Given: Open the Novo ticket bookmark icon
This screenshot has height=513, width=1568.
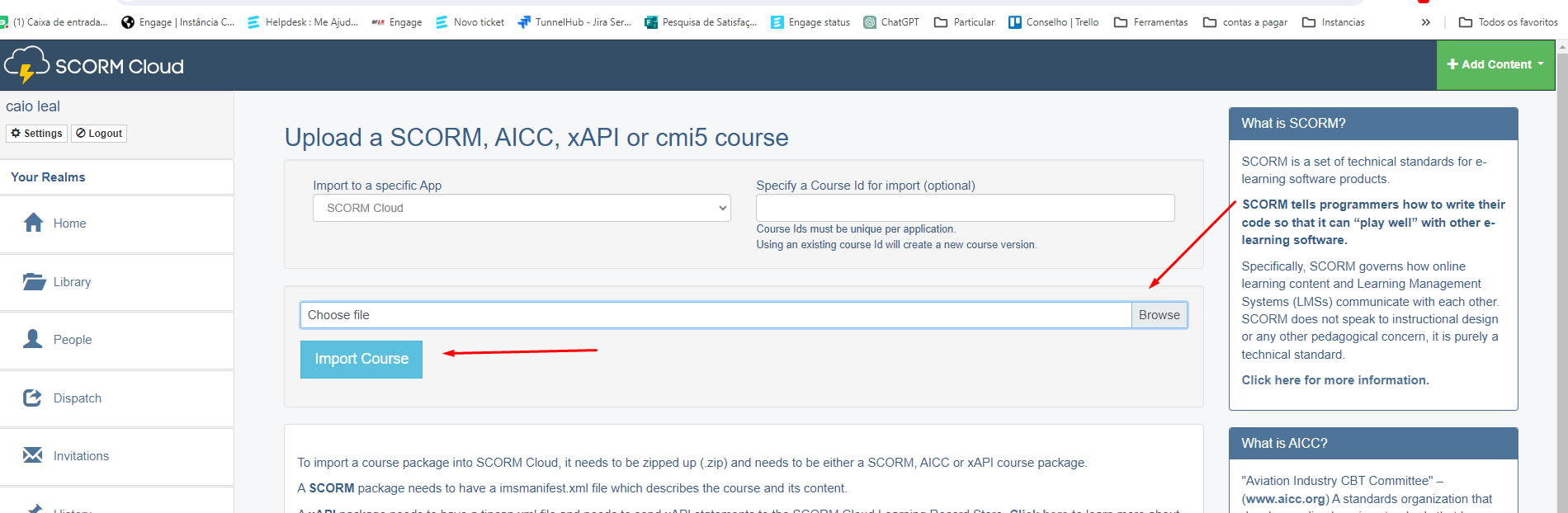Looking at the screenshot, I should tap(442, 22).
